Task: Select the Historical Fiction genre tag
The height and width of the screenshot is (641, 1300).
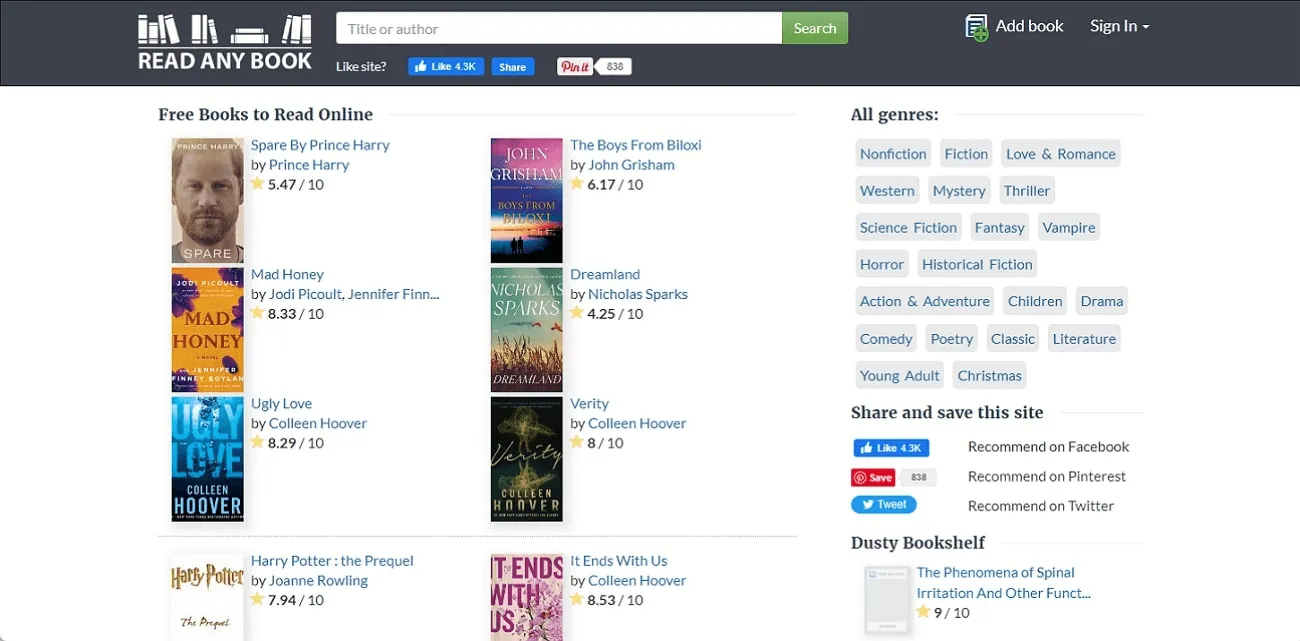Action: [976, 265]
